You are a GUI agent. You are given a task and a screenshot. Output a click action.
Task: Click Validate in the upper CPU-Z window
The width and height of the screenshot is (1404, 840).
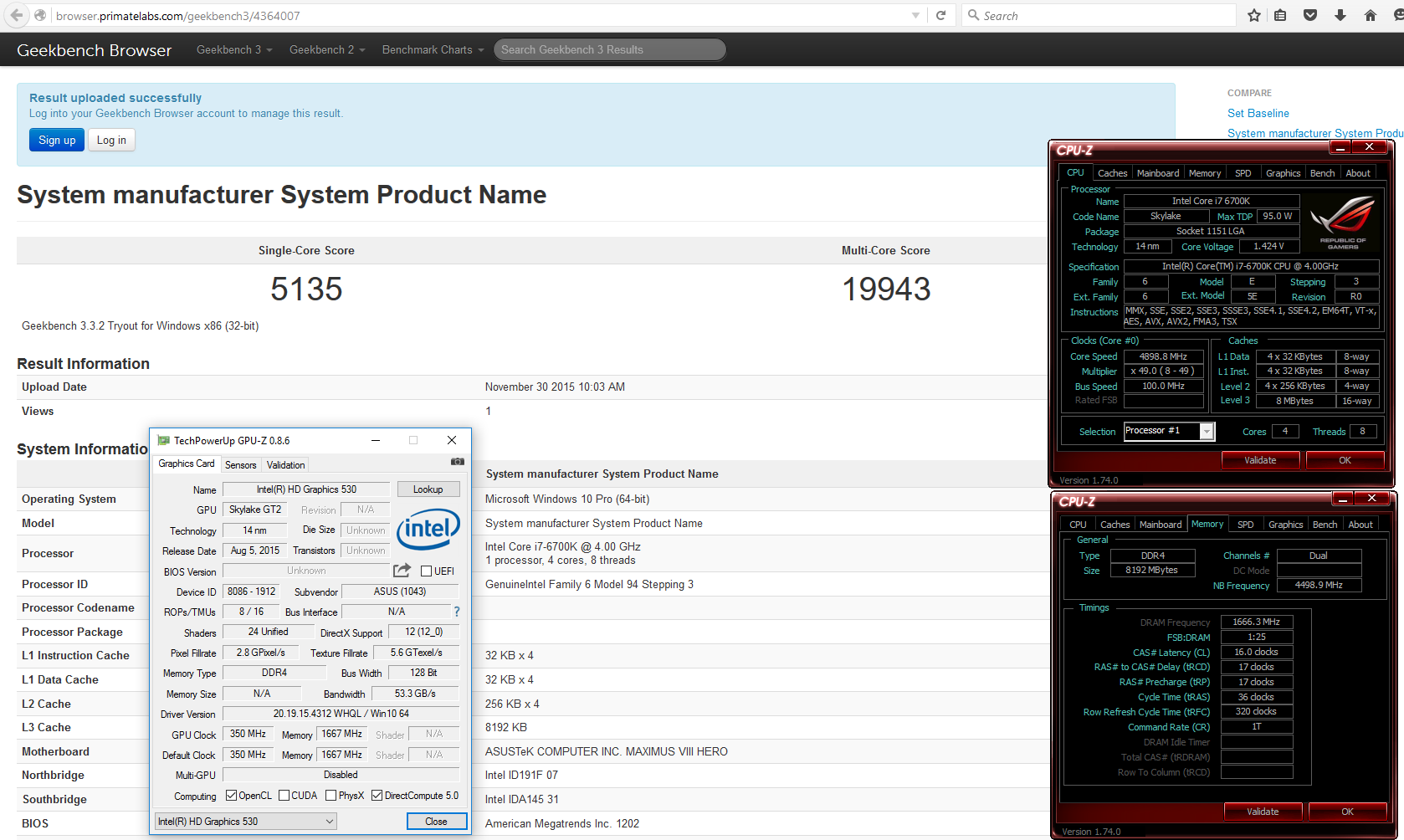tap(1260, 460)
